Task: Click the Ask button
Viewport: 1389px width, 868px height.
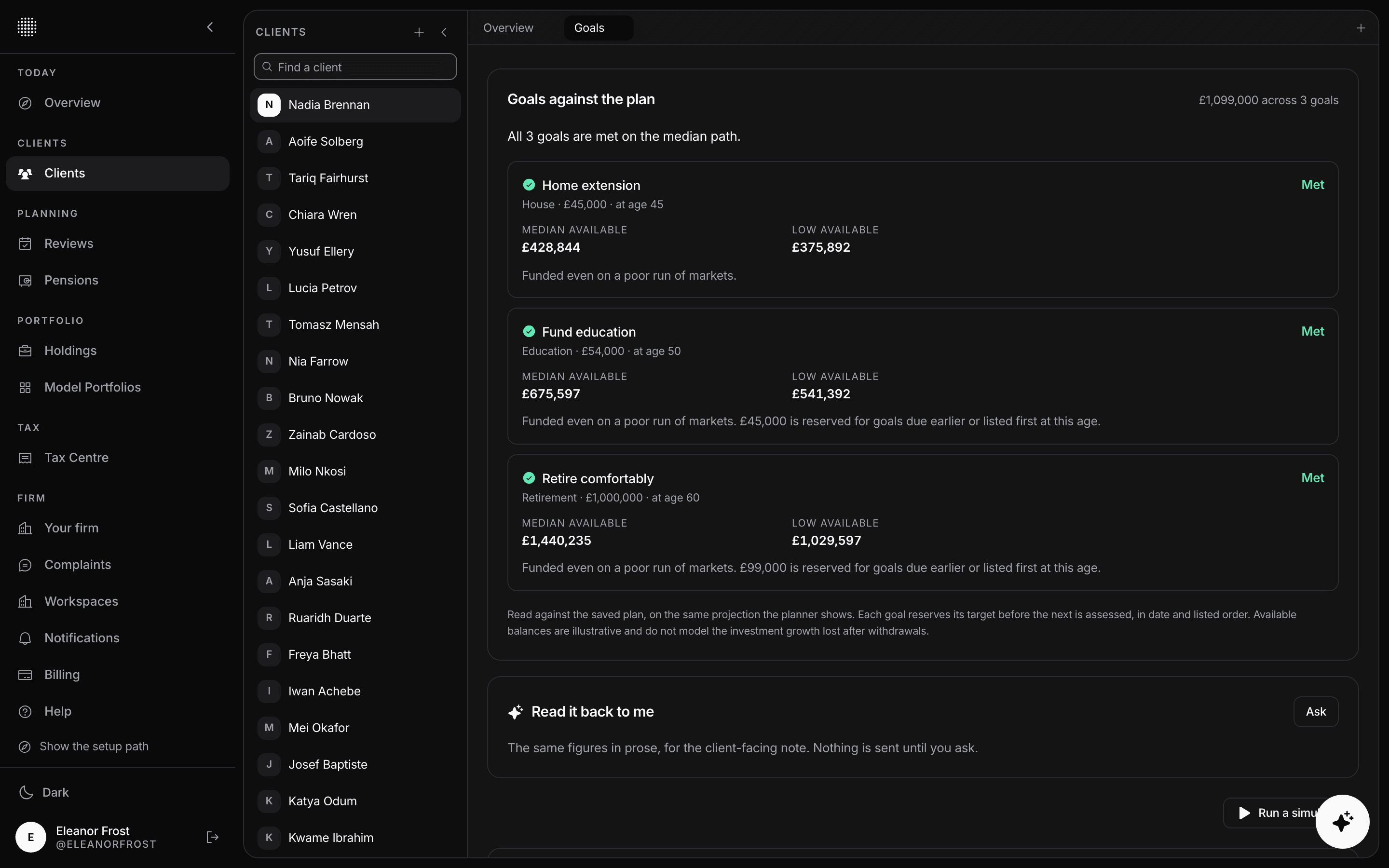Action: click(x=1316, y=711)
